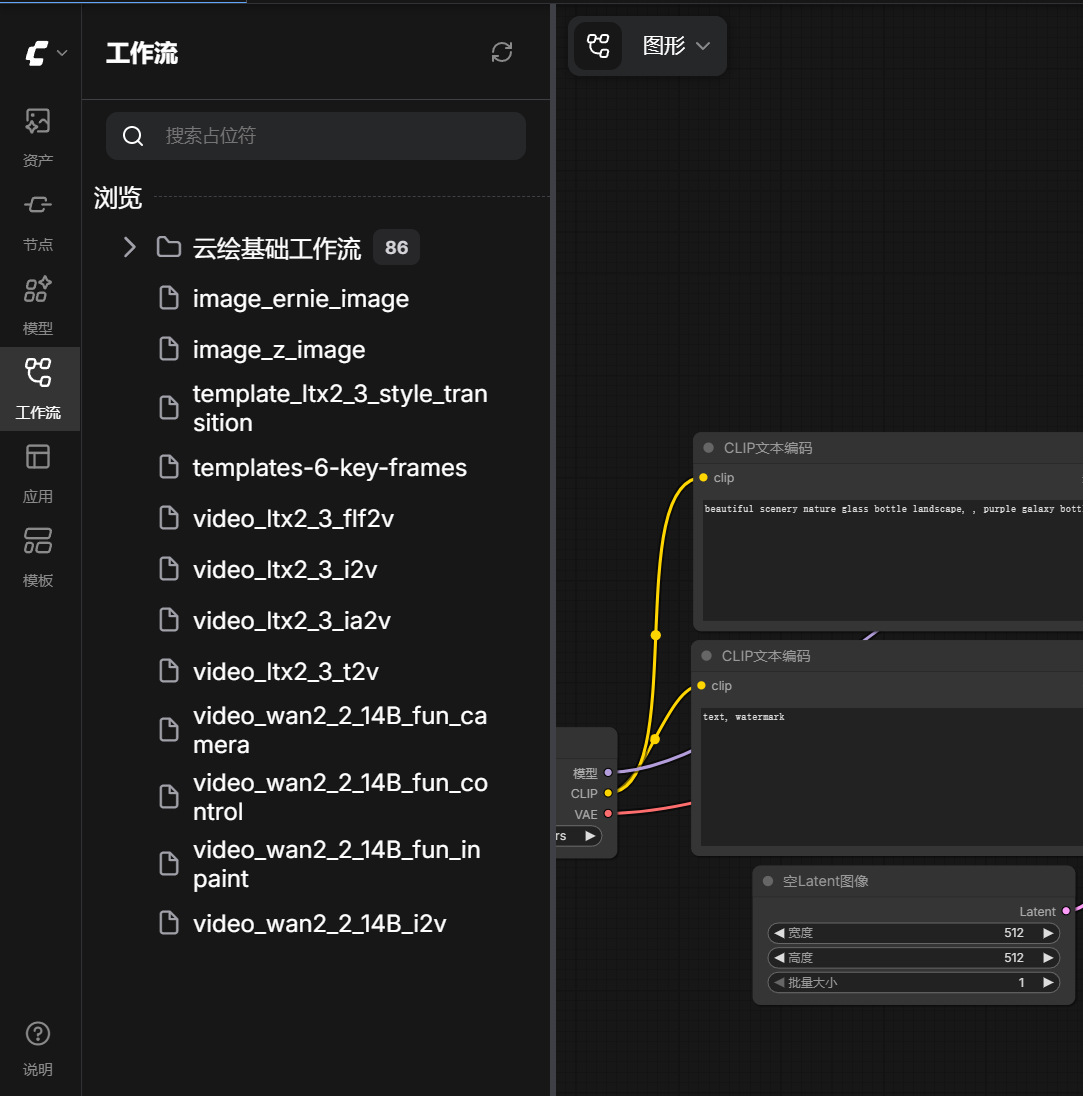Click file icon beside image_ernie_image
Screen dimensions: 1083x1096
168,298
